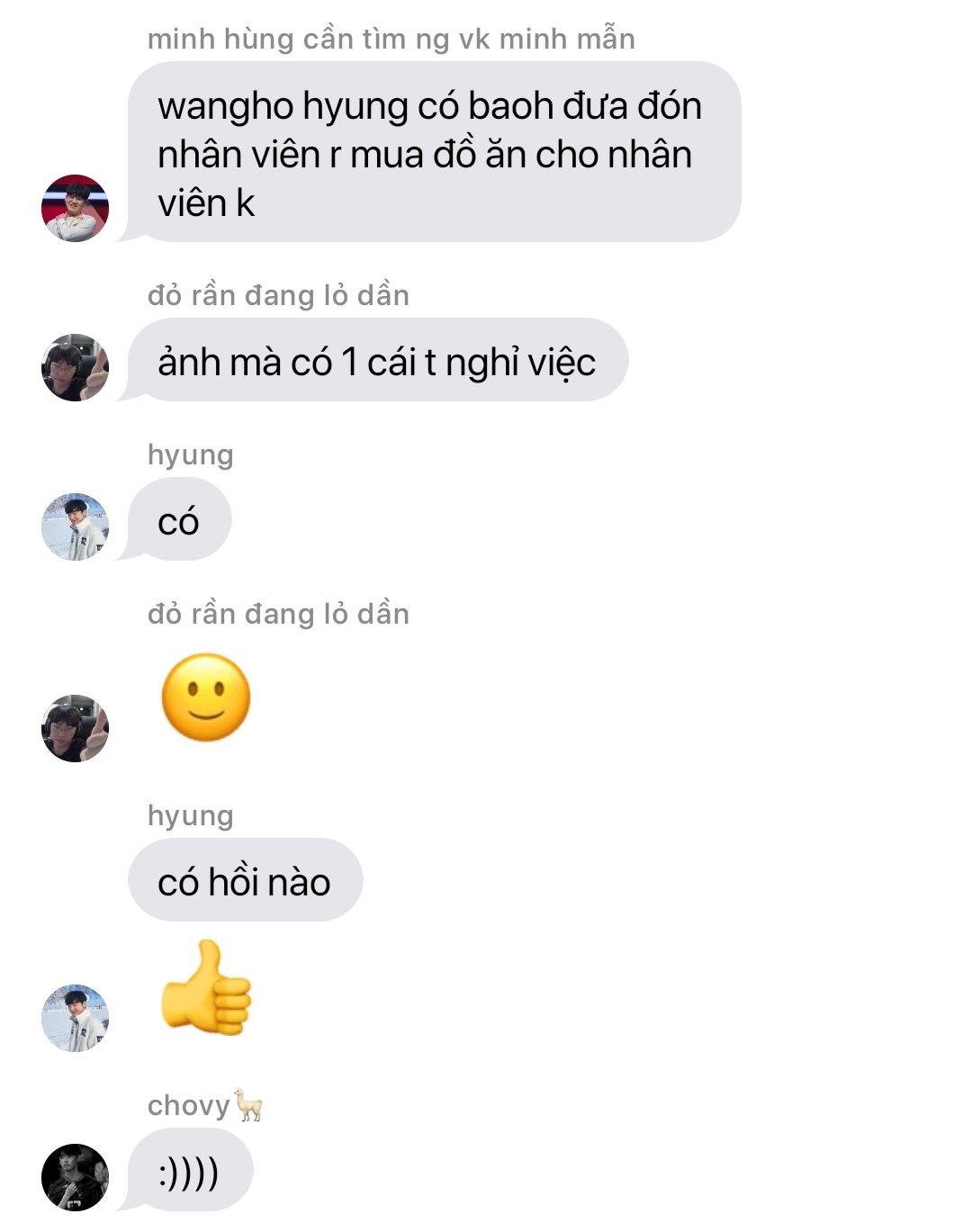Image resolution: width=972 pixels, height=1232 pixels.
Task: Open chovy's black-and-white profile avatar
Action: [75, 1177]
